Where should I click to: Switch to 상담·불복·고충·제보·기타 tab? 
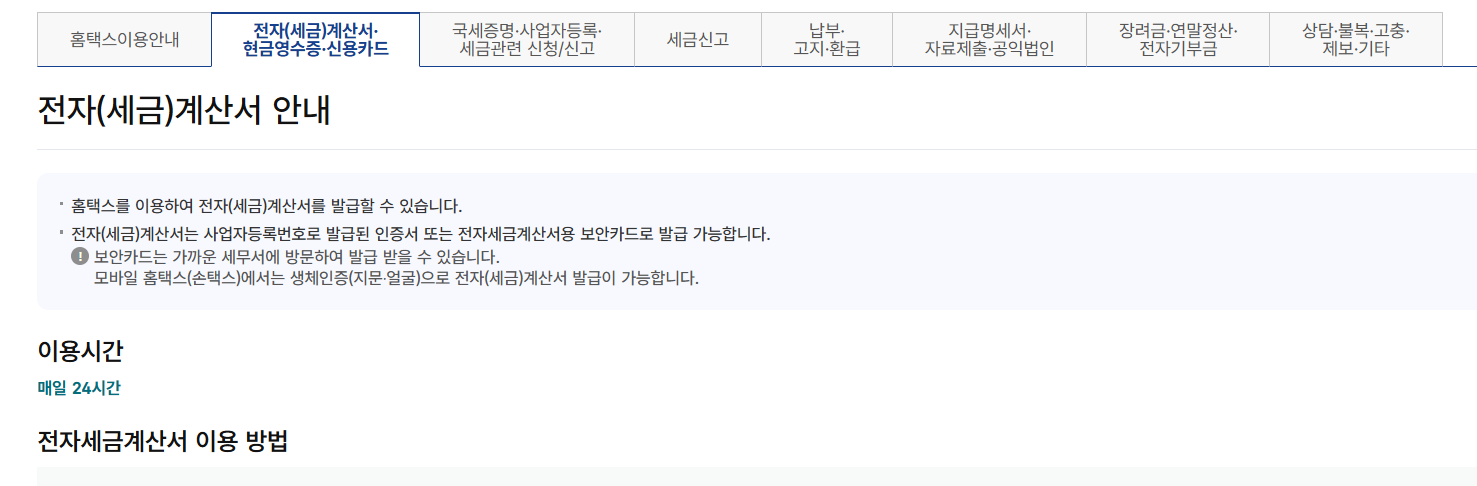coord(1356,40)
